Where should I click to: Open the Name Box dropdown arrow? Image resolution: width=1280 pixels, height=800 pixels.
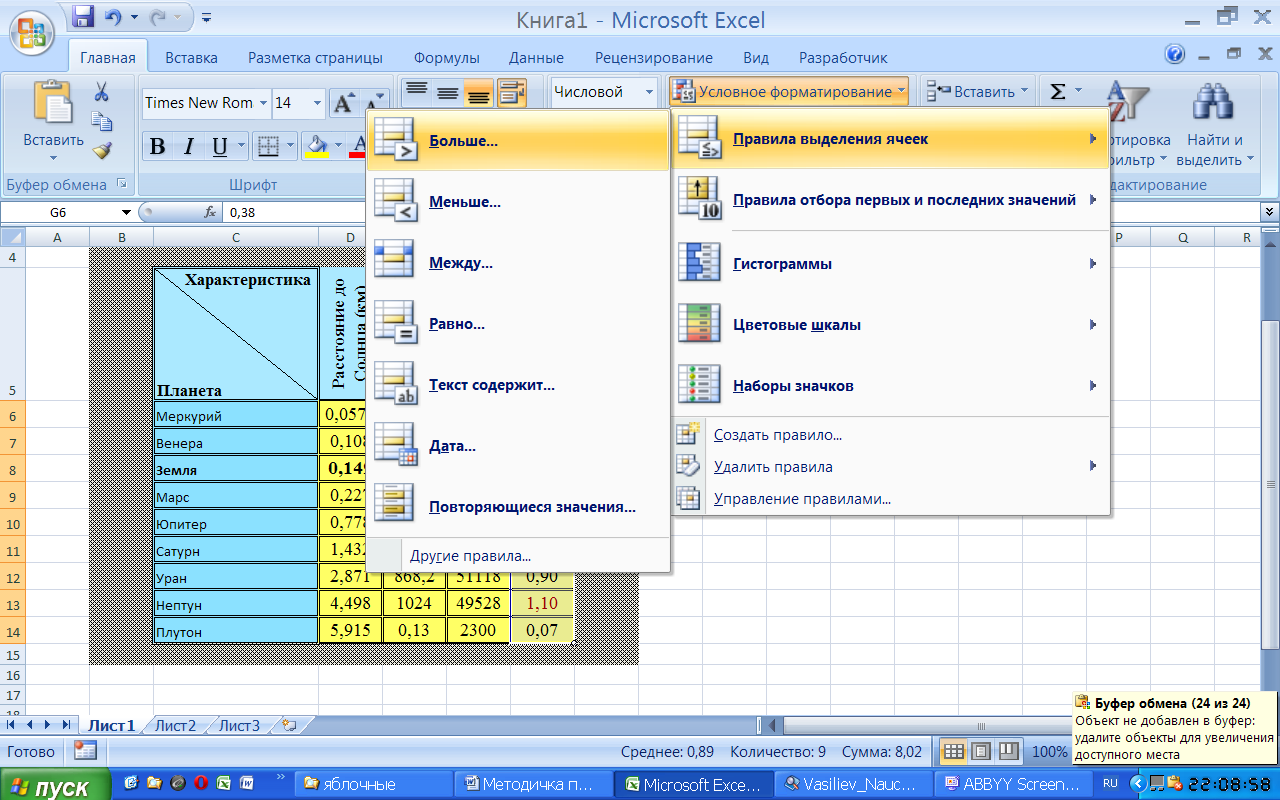click(x=127, y=212)
